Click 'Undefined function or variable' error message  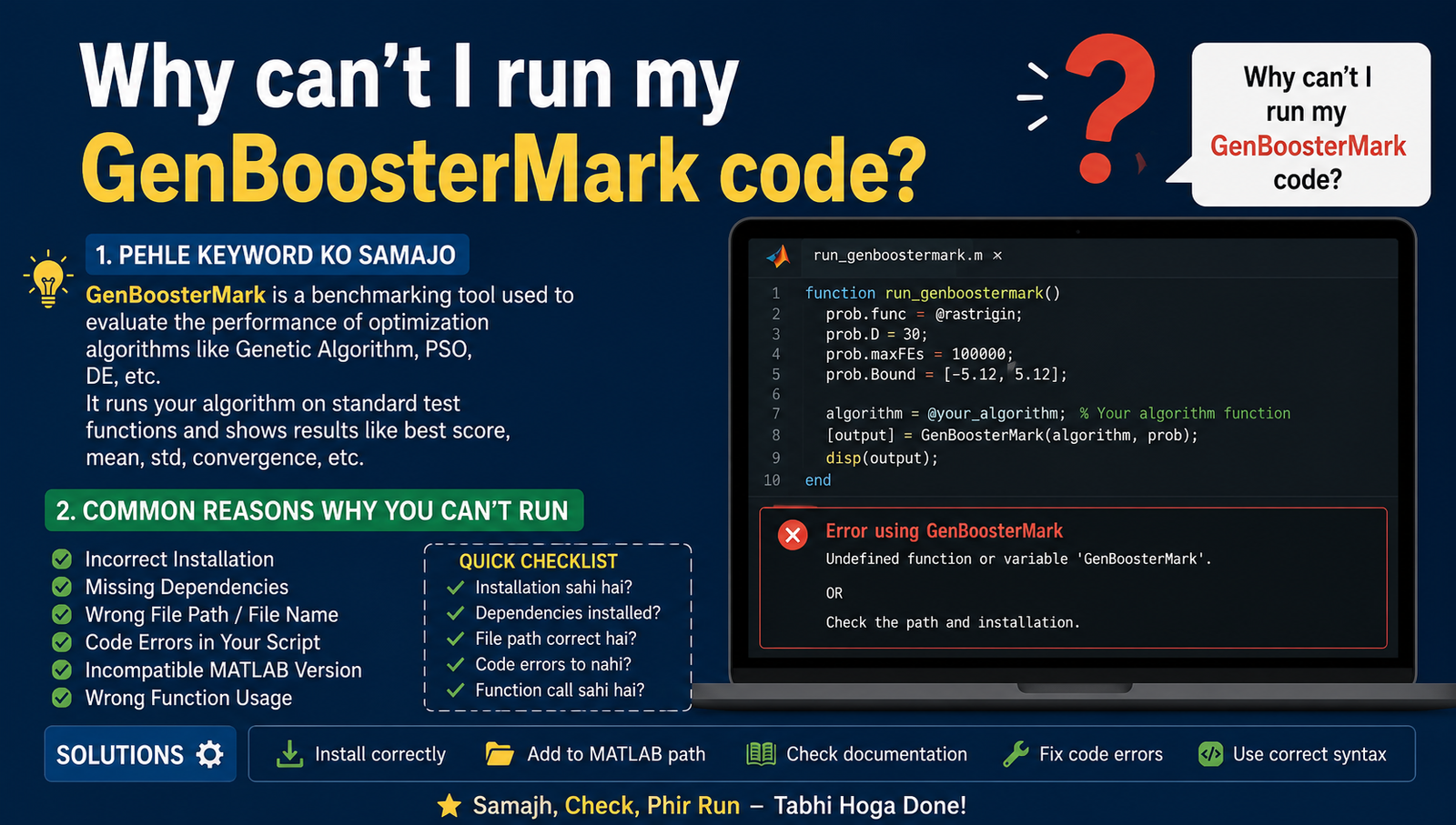[1018, 558]
